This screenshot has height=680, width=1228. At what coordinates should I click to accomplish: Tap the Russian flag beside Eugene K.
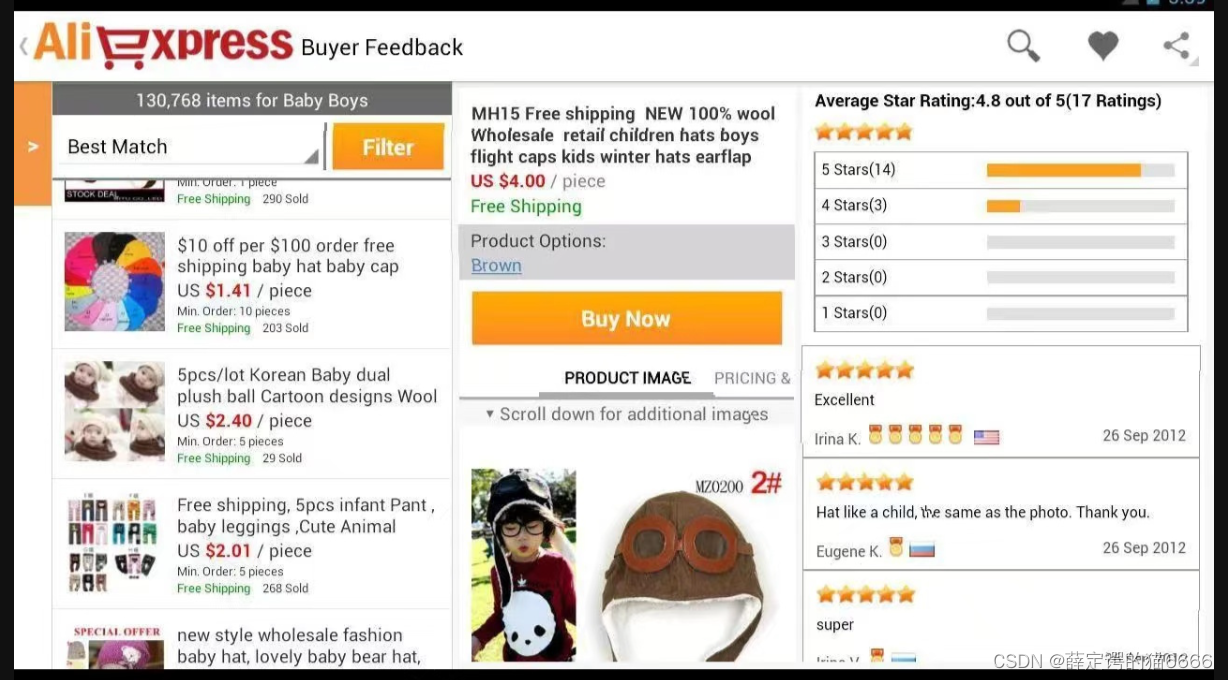tap(922, 549)
